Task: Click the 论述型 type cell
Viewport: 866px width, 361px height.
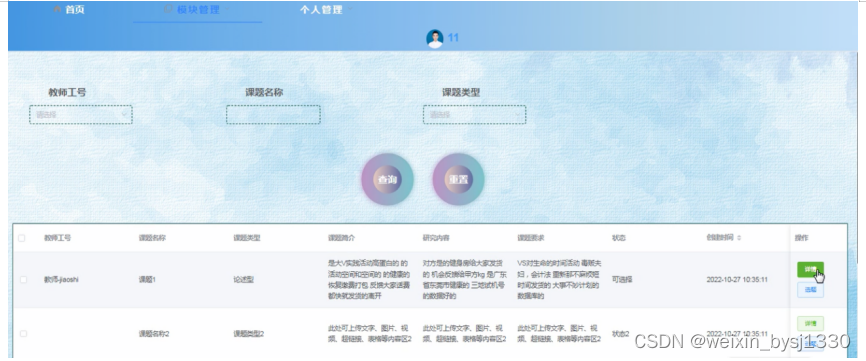Action: (244, 280)
